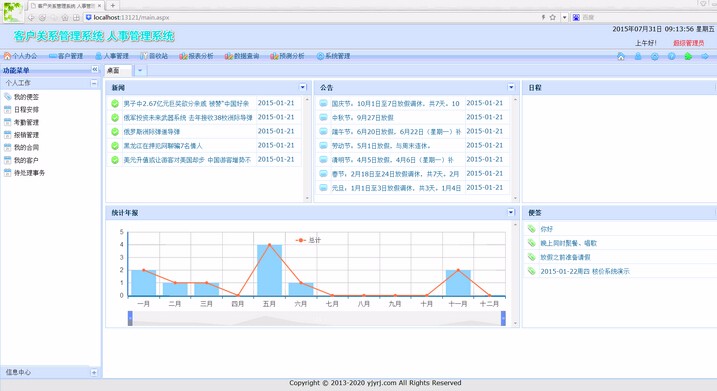Open the 个人办公 menu
Image resolution: width=717 pixels, height=391 pixels.
coord(20,56)
